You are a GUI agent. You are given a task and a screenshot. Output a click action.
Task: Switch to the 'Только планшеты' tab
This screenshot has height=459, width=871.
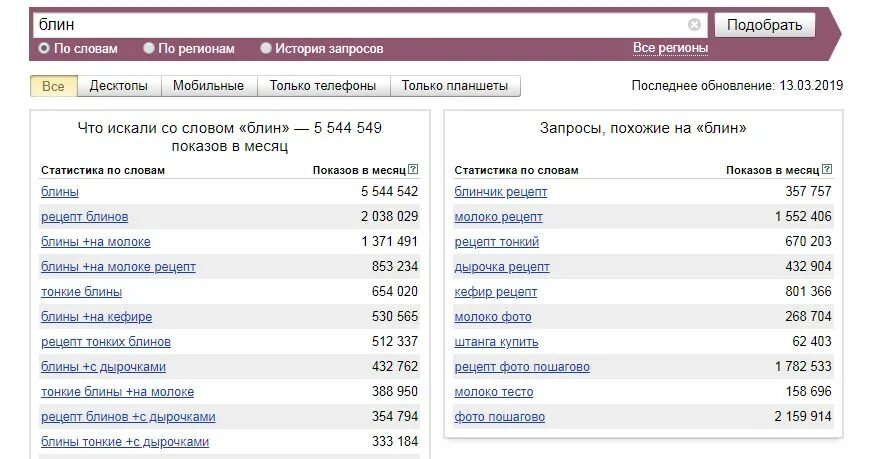point(455,86)
